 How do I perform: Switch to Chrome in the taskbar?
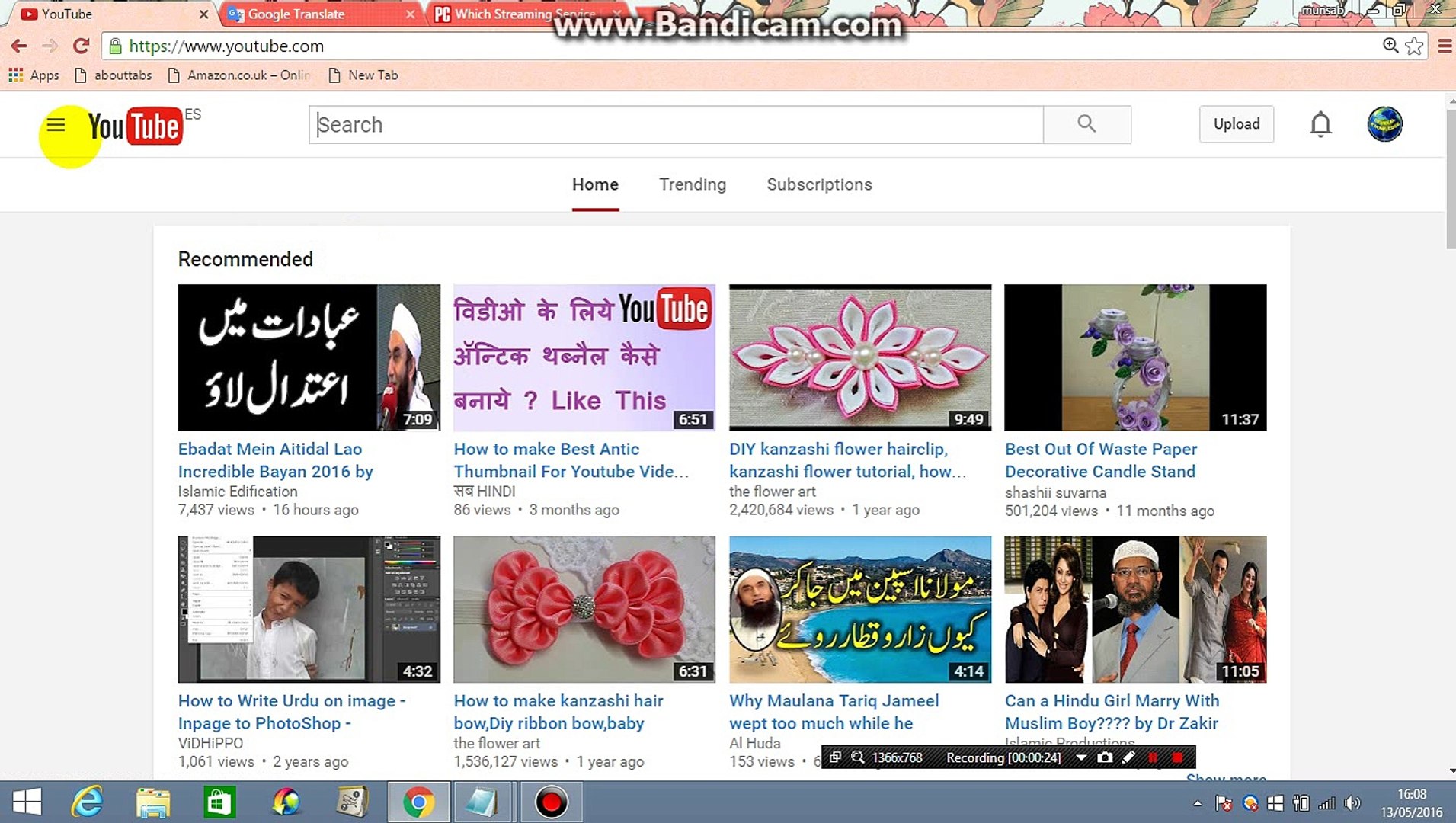coord(418,802)
